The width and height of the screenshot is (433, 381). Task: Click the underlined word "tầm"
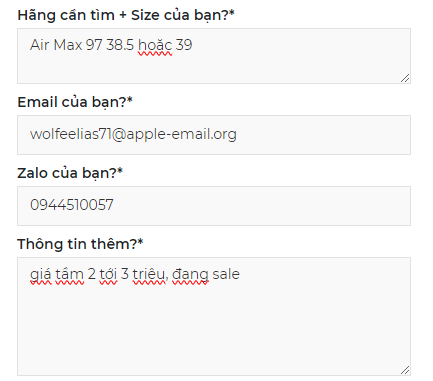[x=69, y=275]
